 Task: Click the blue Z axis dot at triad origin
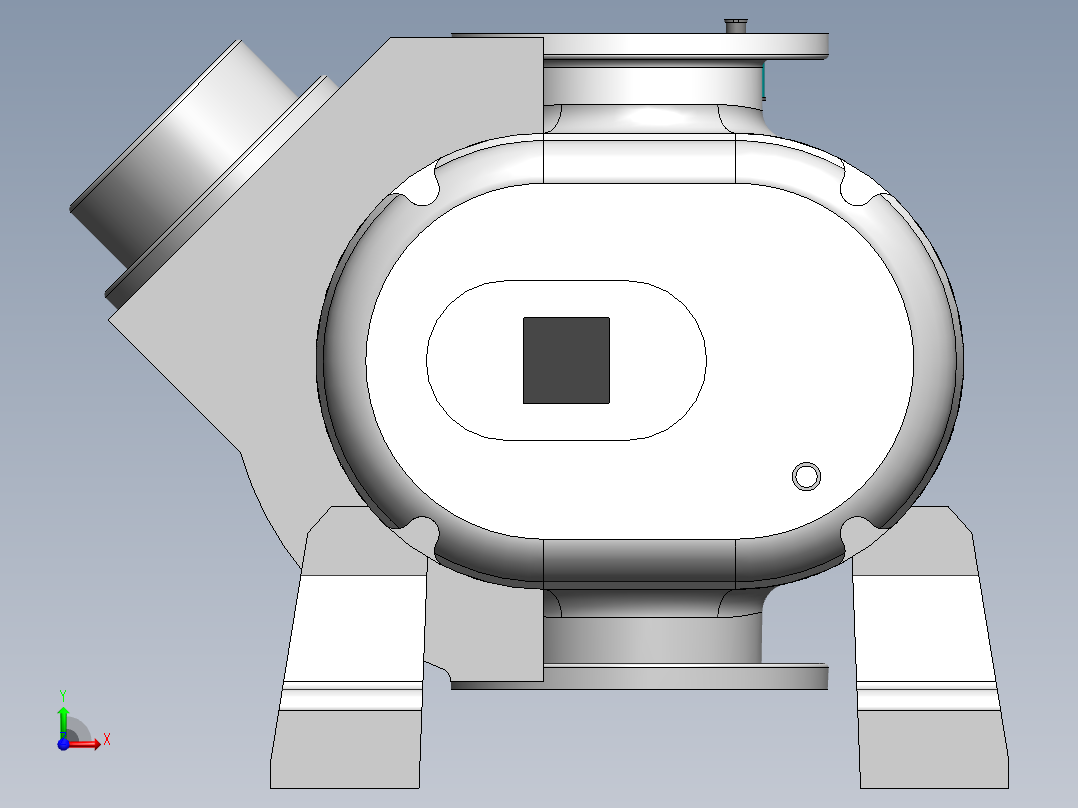(x=63, y=744)
